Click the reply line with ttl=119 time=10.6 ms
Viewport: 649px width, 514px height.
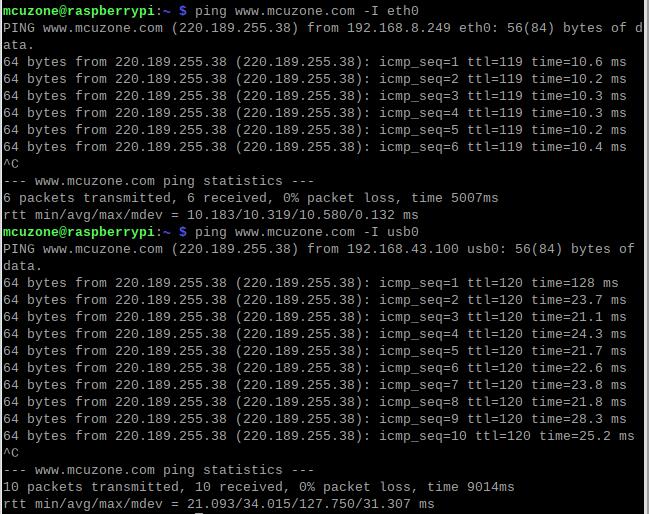pos(315,62)
